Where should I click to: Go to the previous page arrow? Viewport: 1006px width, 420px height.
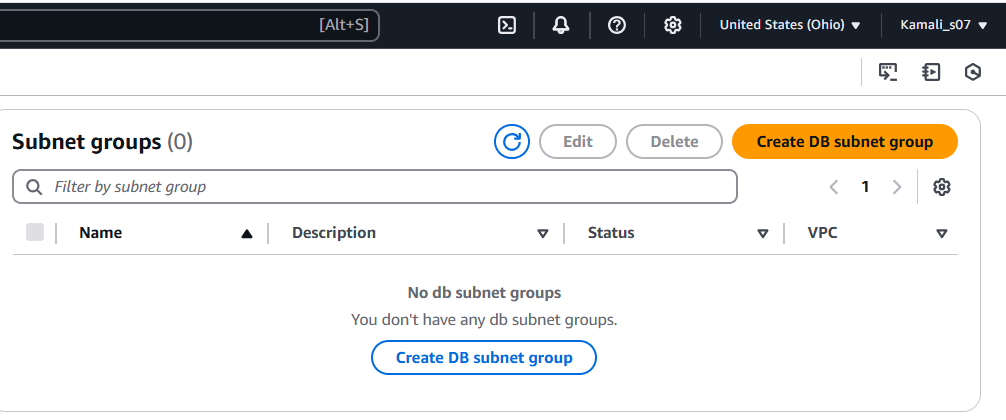click(834, 187)
